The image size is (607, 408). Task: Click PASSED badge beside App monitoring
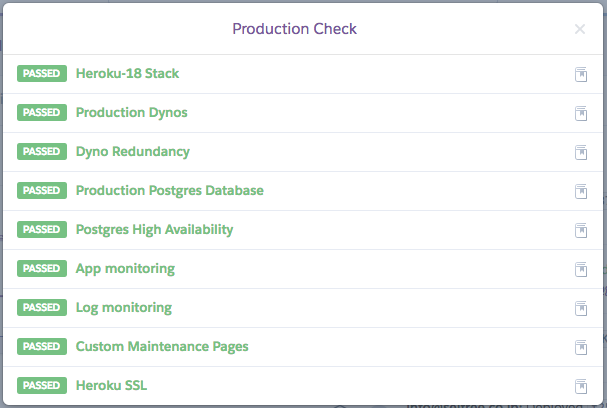coord(42,269)
